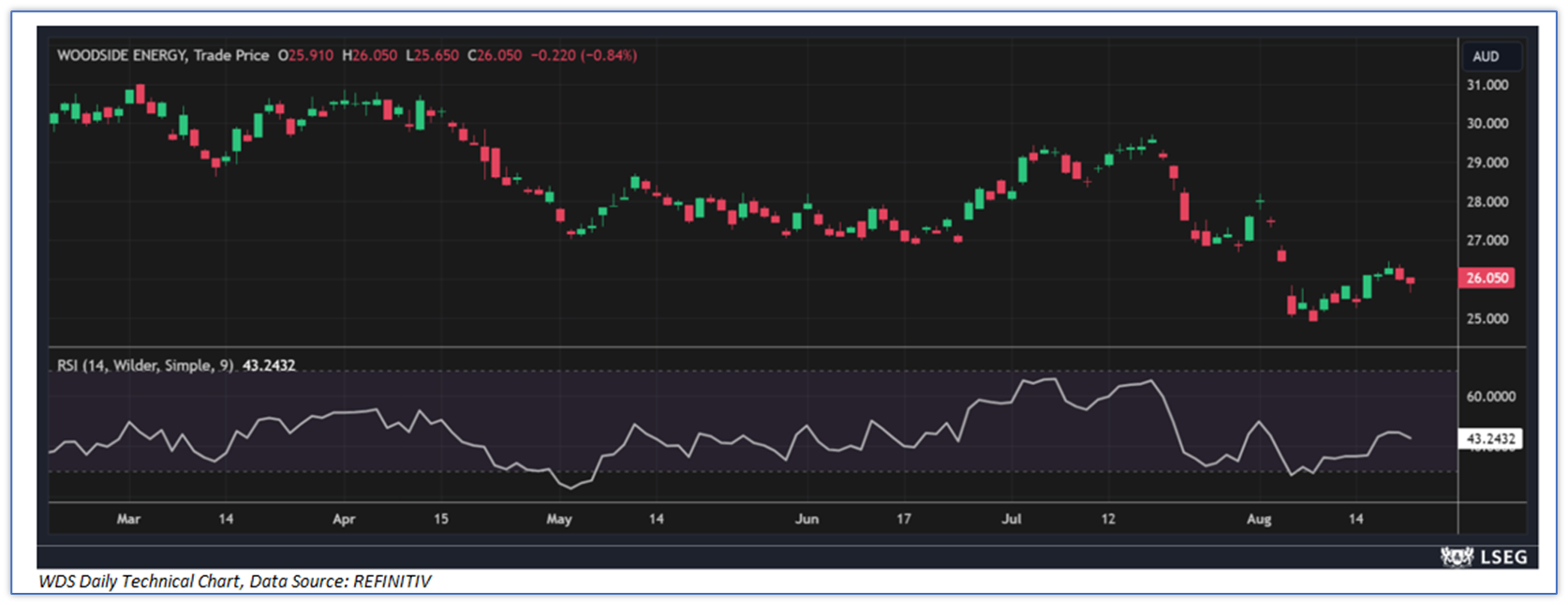This screenshot has height=605, width=1568.
Task: Click the 27.000 price axis label
Action: pos(1487,240)
